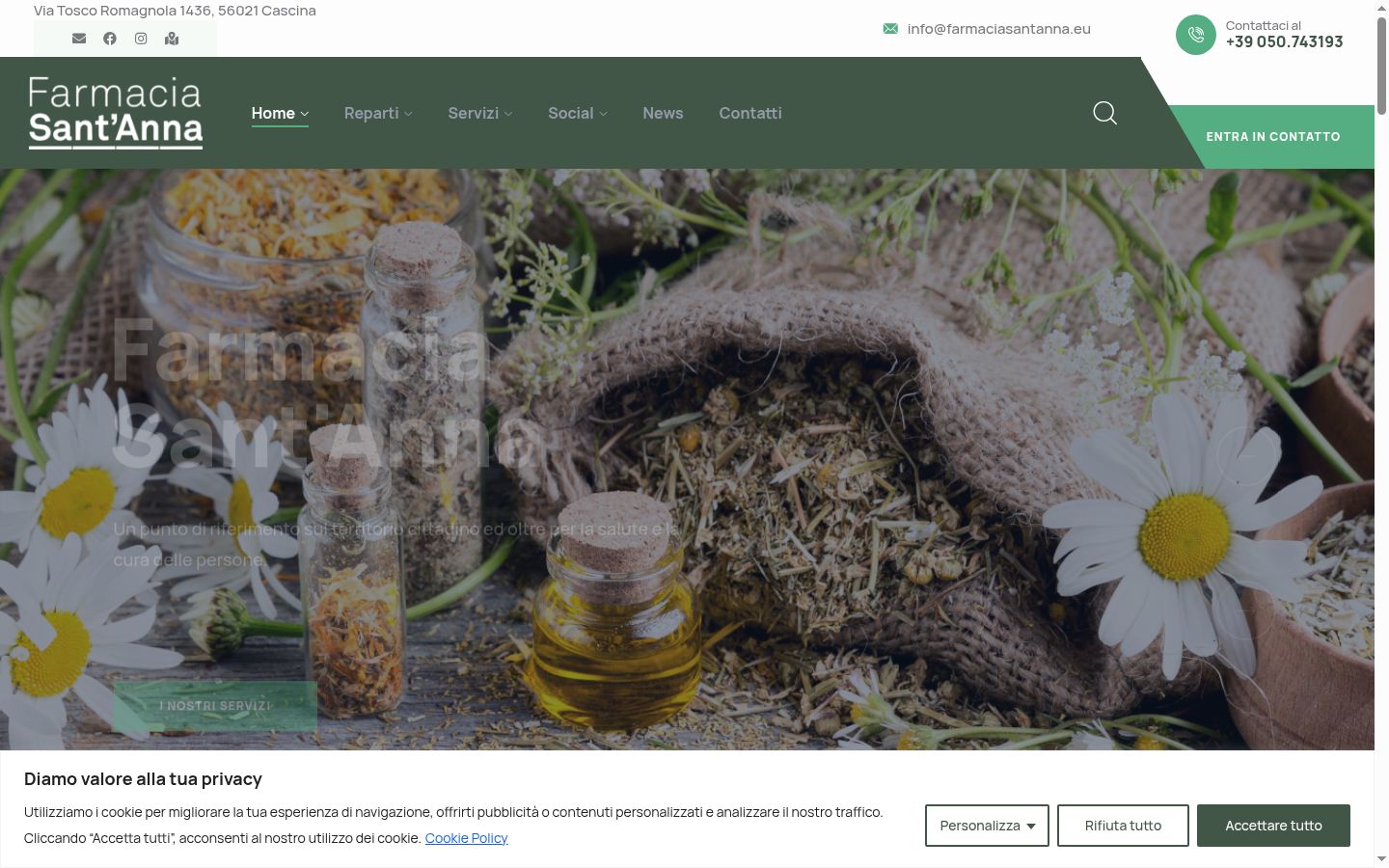Expand the Reparti menu

pos(378,113)
